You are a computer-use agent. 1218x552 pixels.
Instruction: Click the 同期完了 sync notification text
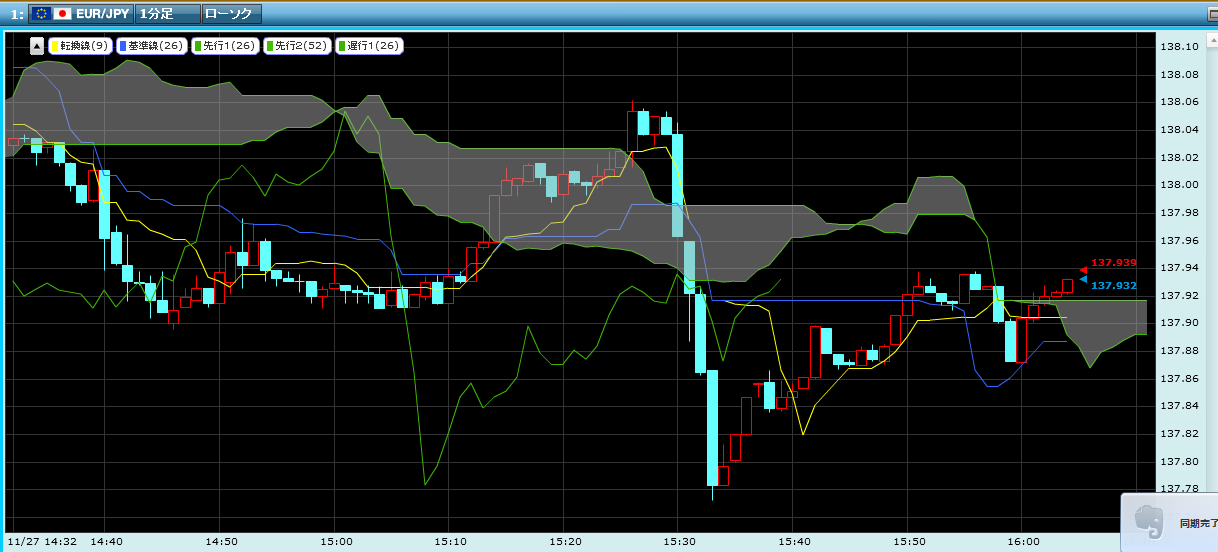point(1198,523)
